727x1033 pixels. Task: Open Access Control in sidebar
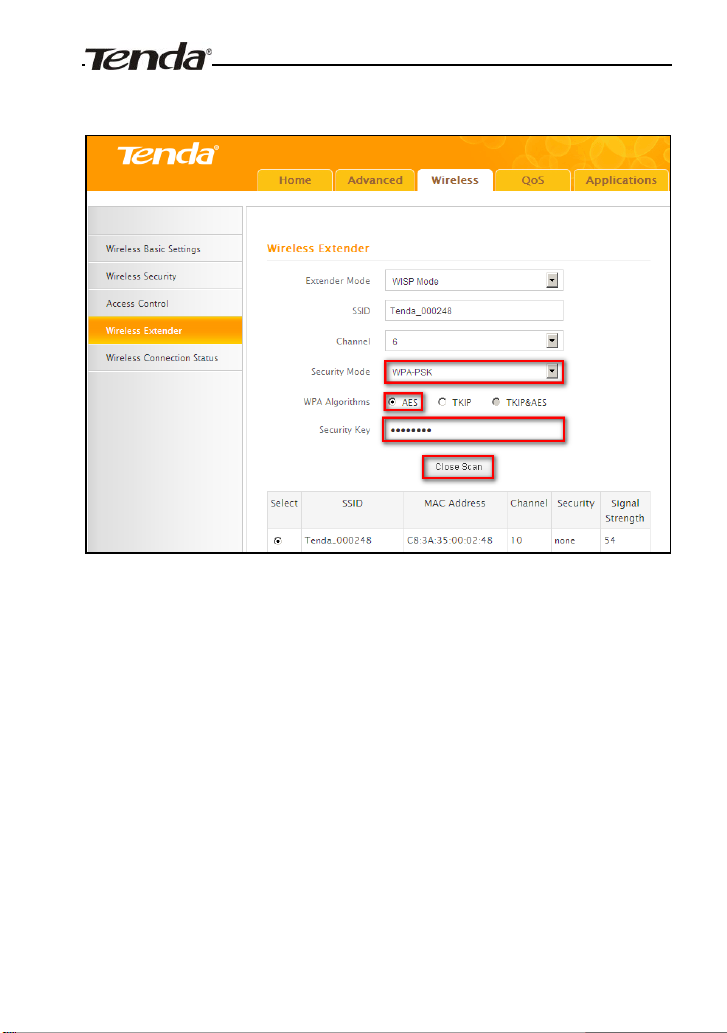pos(165,303)
